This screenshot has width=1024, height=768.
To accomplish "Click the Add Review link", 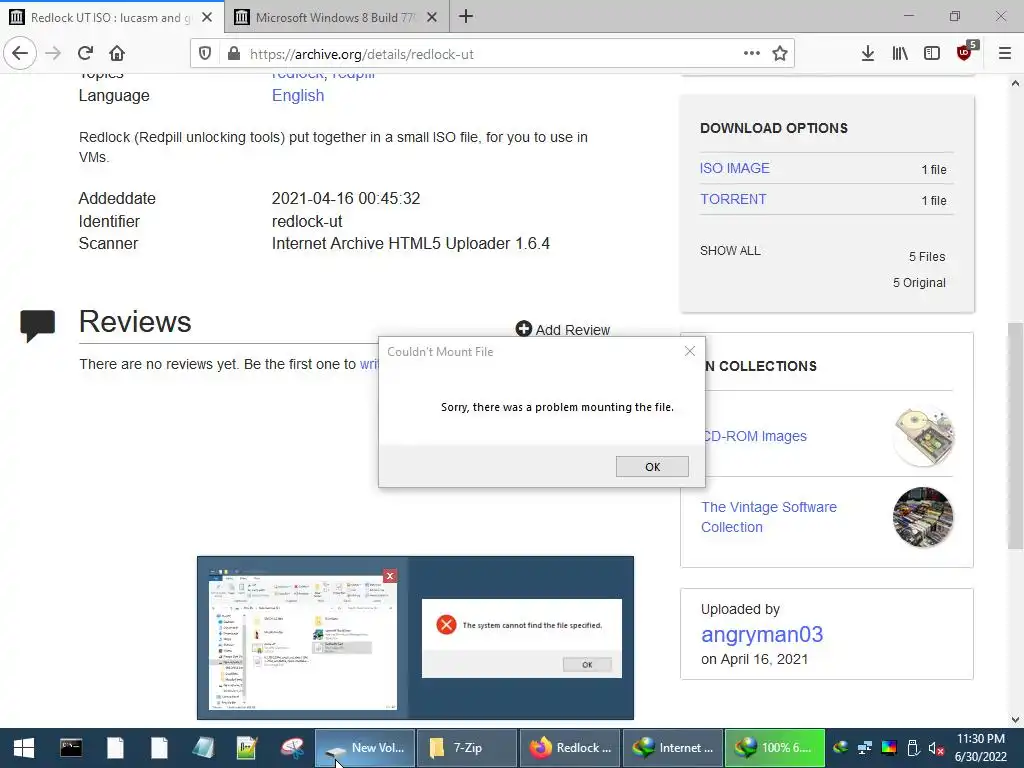I will tap(563, 330).
